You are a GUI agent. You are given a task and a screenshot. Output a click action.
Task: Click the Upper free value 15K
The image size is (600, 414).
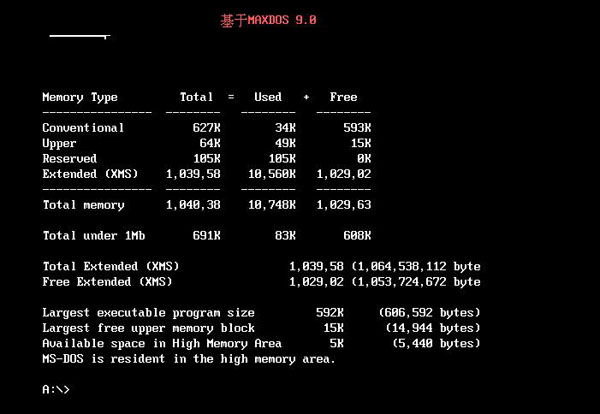click(361, 143)
